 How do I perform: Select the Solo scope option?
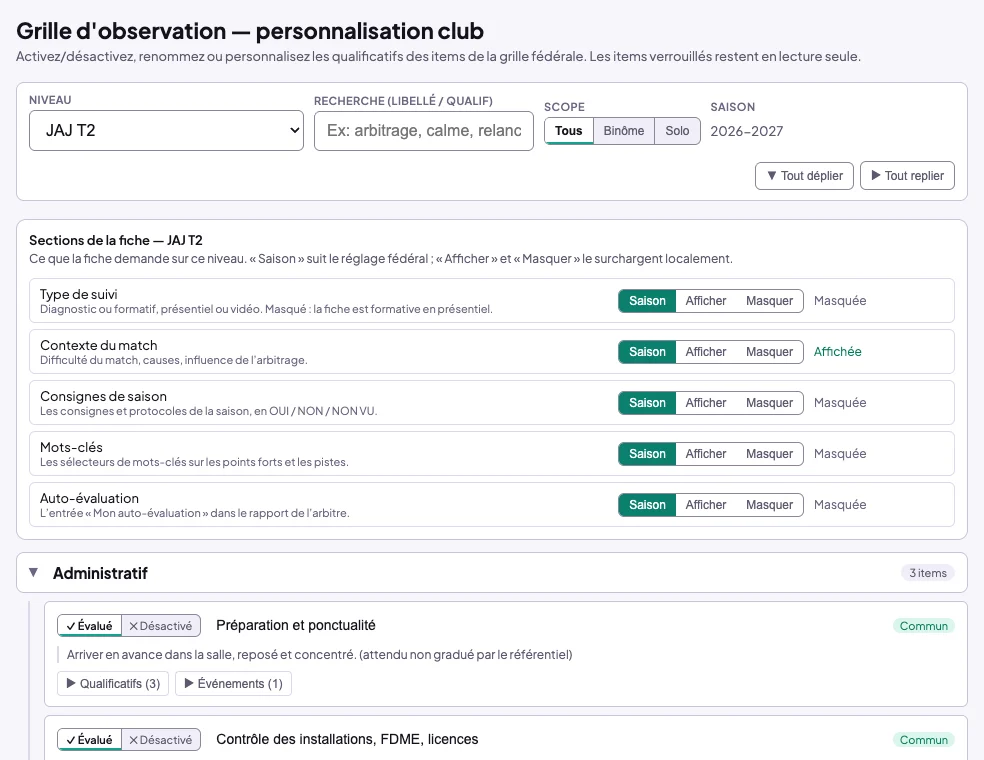(x=677, y=131)
